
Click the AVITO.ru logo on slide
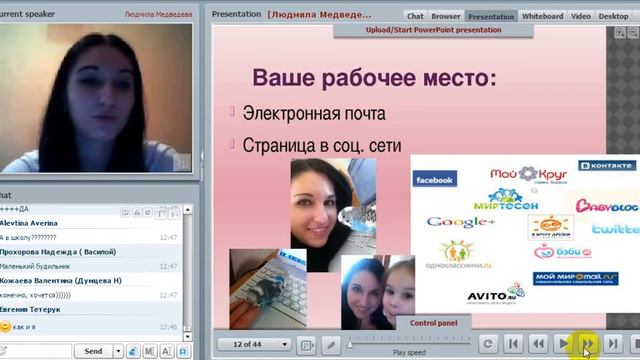(496, 293)
